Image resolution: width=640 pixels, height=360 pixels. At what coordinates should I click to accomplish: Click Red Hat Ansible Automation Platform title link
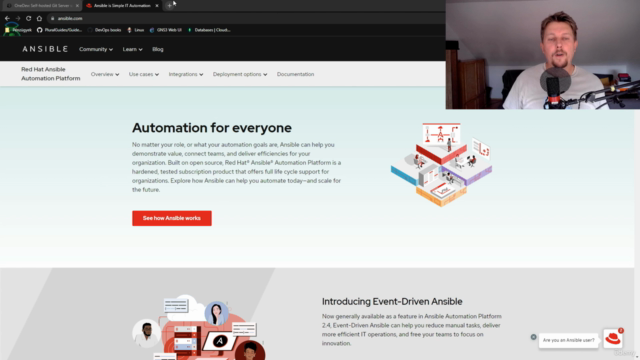point(51,74)
